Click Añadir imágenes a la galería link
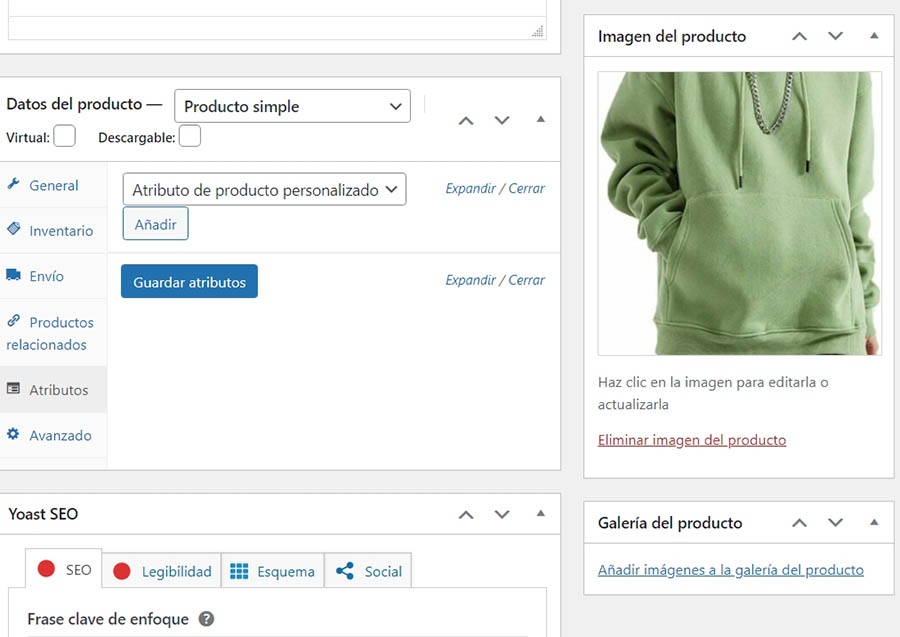900x637 pixels. 730,570
